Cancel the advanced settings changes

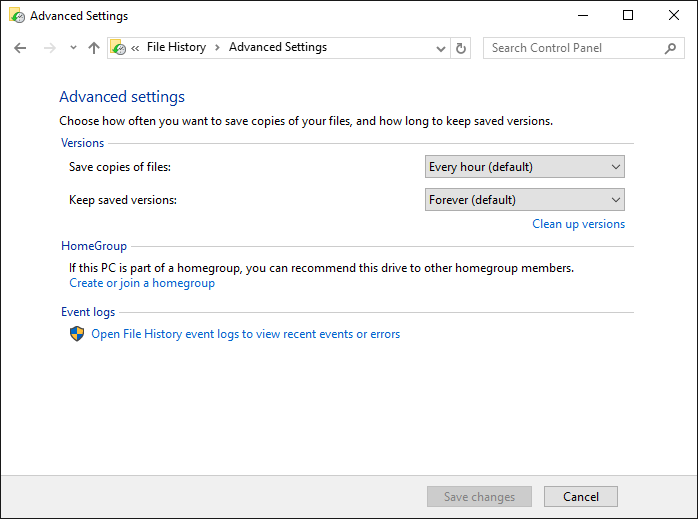pyautogui.click(x=581, y=496)
